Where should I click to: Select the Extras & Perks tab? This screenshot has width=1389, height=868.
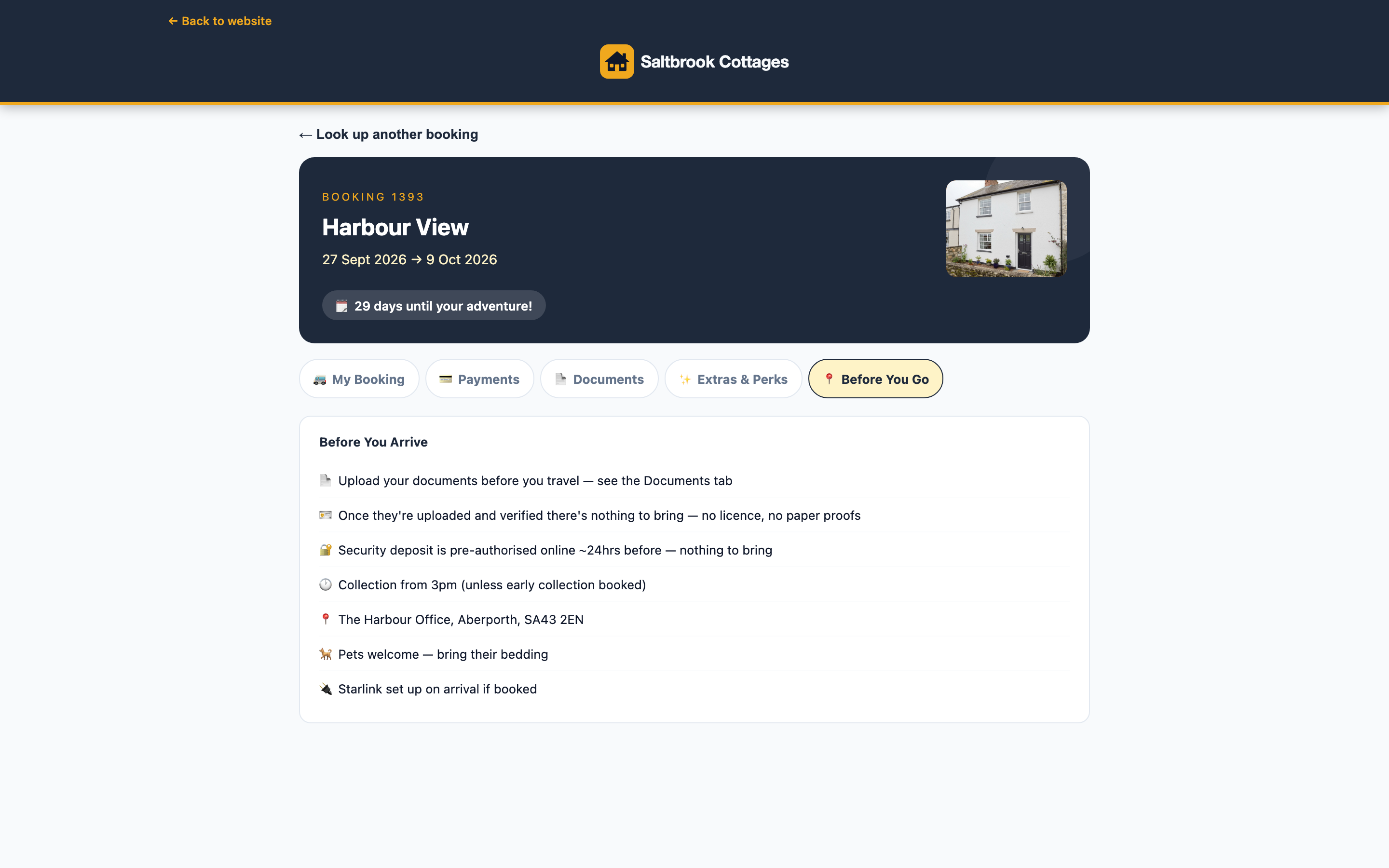(733, 379)
